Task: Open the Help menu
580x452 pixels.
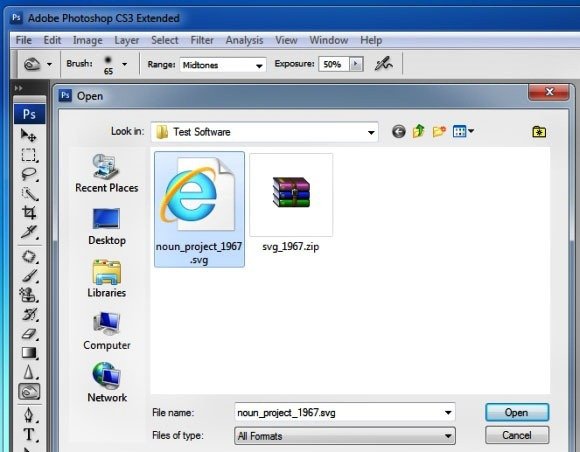Action: tap(371, 40)
